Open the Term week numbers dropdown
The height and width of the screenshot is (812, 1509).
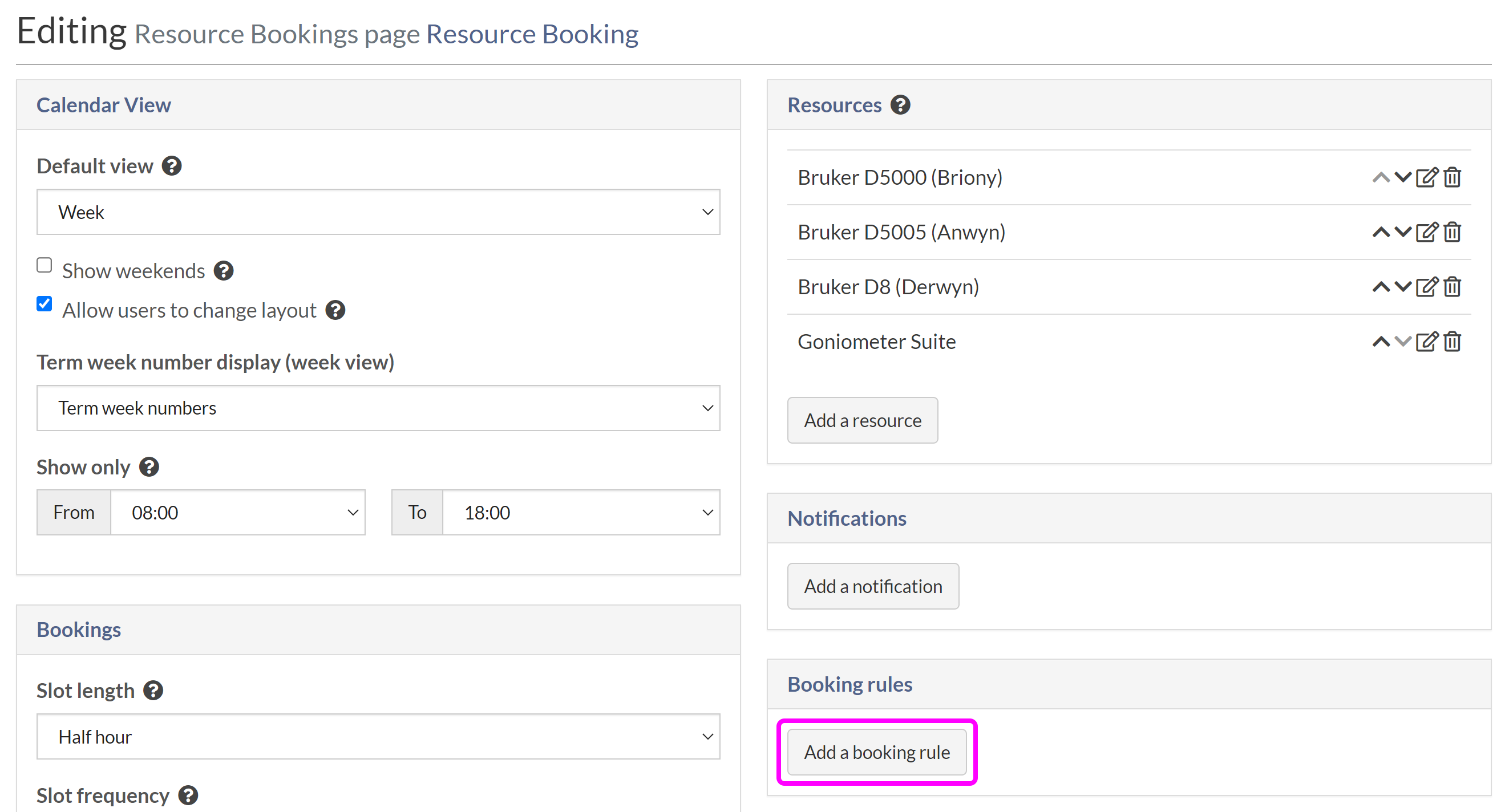pyautogui.click(x=378, y=408)
